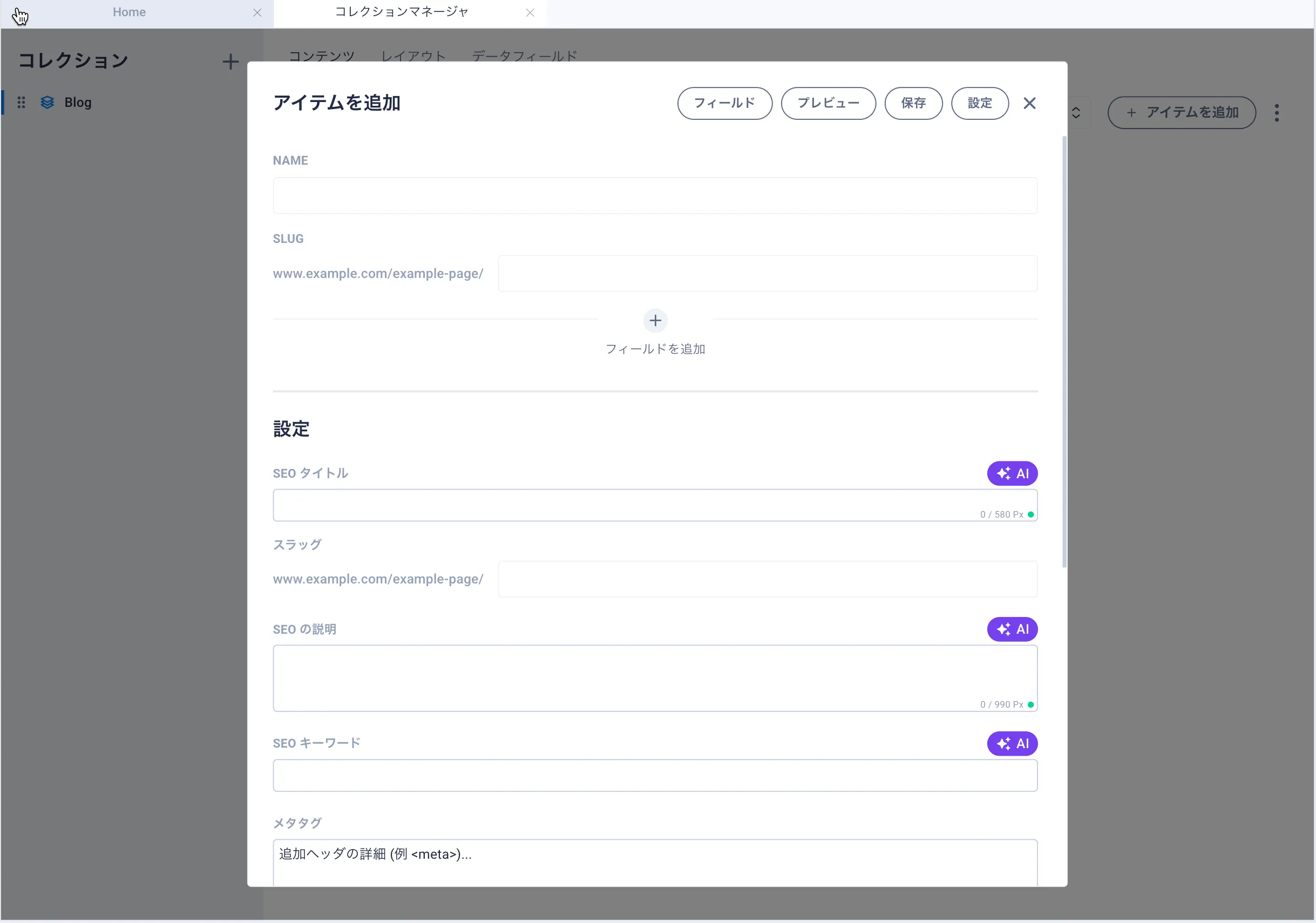Click the dialog vertical scrollbar
Viewport: 1316px width, 923px height.
click(1064, 351)
